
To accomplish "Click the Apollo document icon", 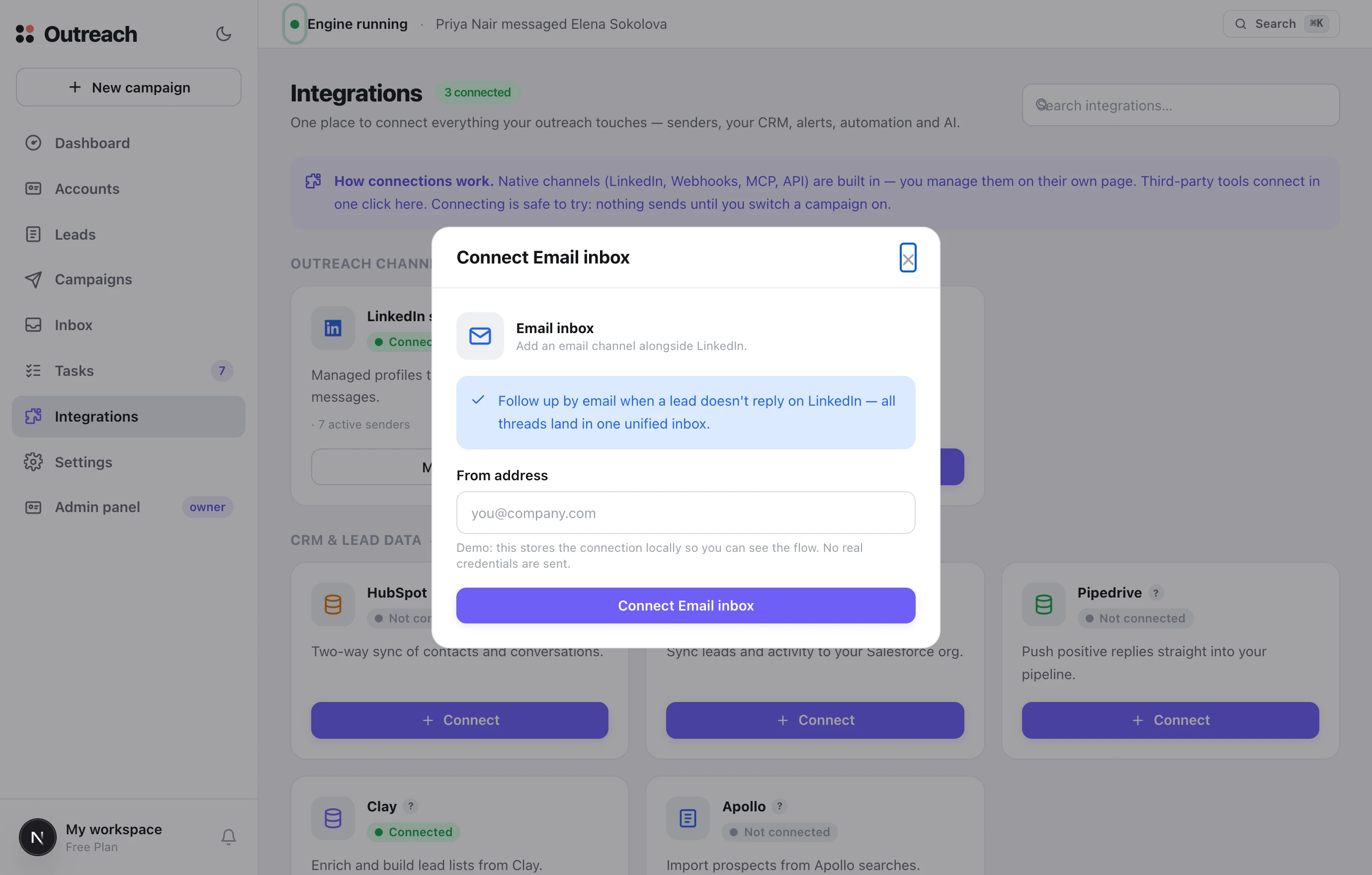I will [x=687, y=818].
